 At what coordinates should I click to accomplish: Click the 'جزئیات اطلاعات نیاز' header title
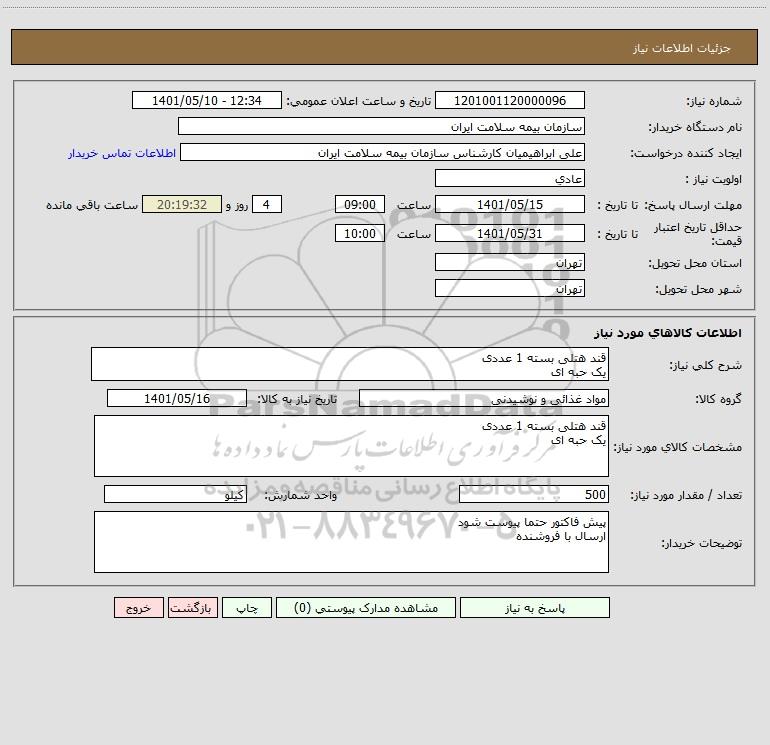coord(682,48)
